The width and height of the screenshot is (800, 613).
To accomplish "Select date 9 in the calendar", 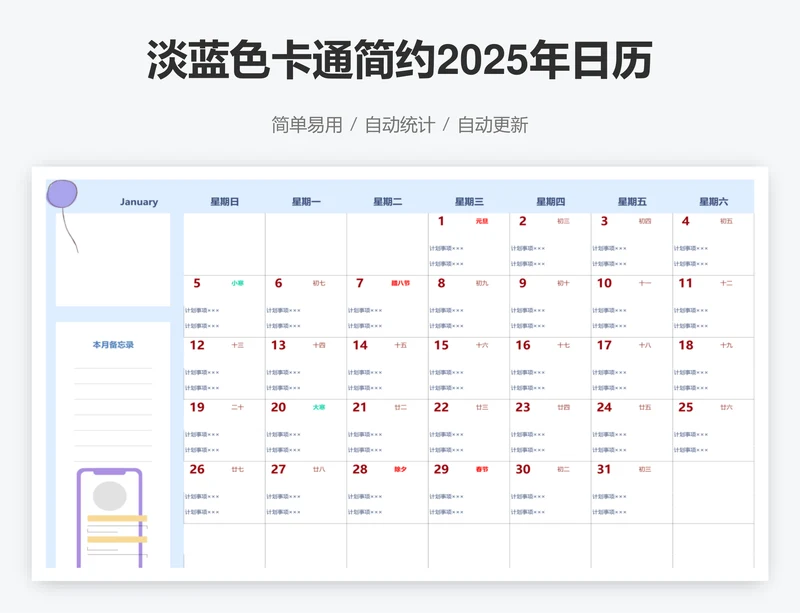I will pyautogui.click(x=522, y=283).
